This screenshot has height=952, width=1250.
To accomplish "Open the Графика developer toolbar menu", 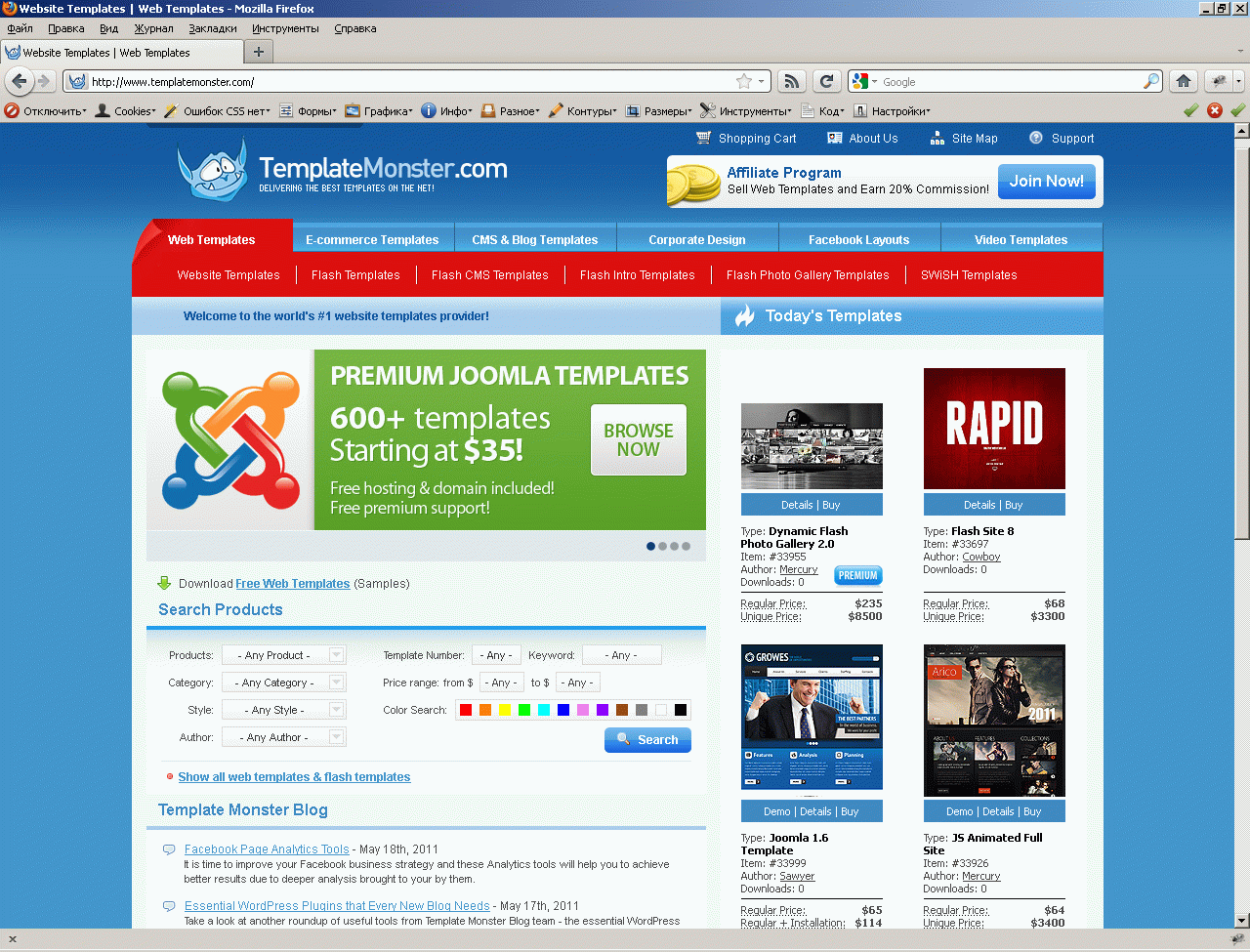I will tap(379, 111).
